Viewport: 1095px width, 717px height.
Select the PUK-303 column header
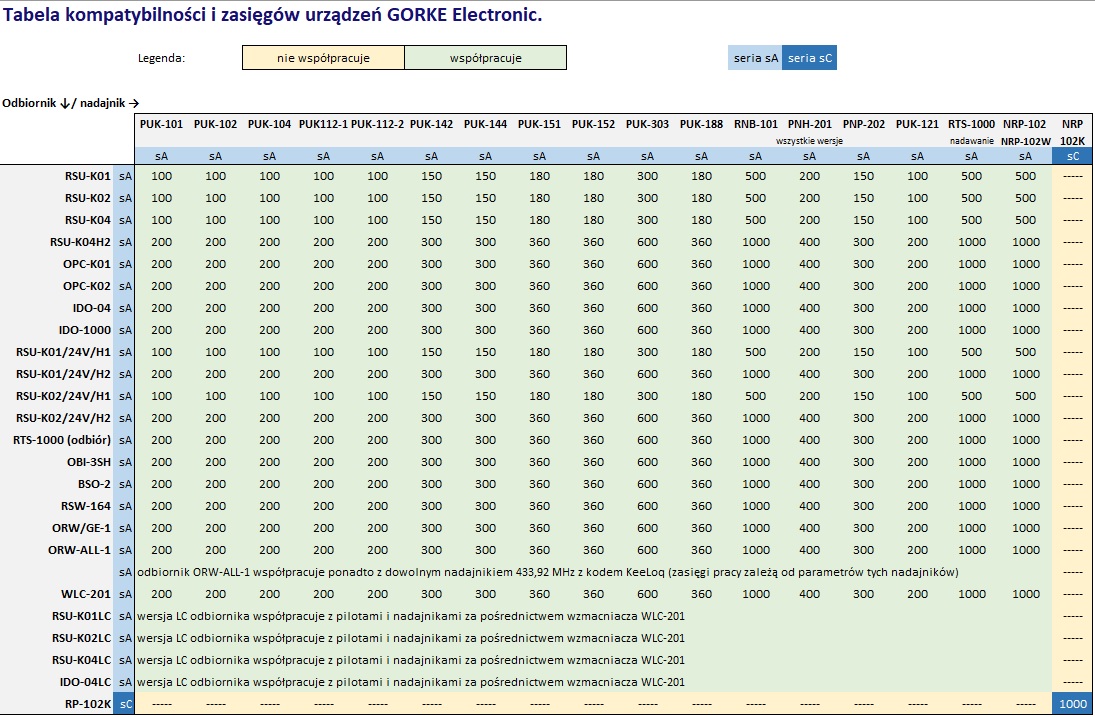click(647, 124)
